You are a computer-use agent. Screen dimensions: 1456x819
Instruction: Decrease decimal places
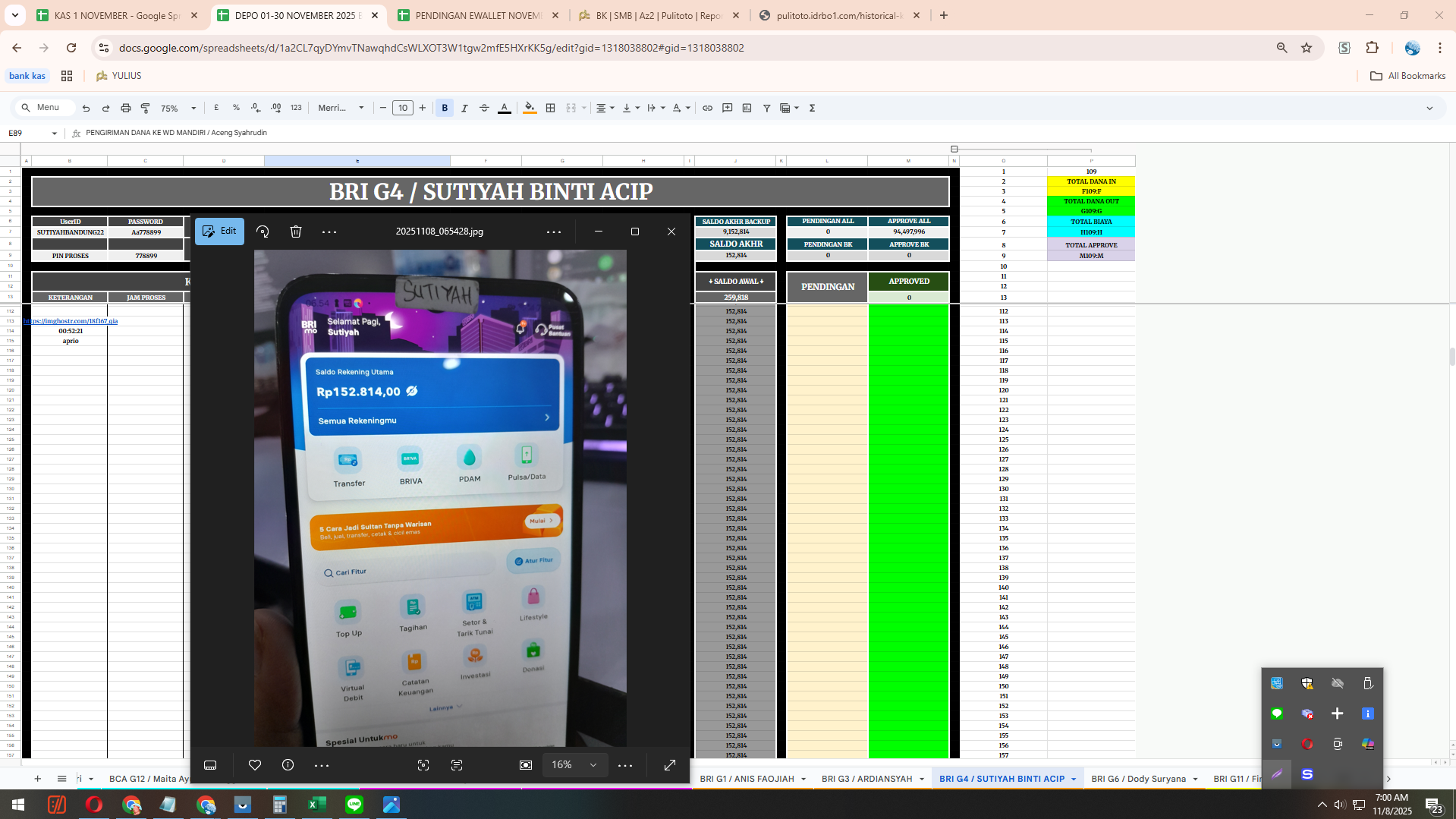[x=256, y=108]
